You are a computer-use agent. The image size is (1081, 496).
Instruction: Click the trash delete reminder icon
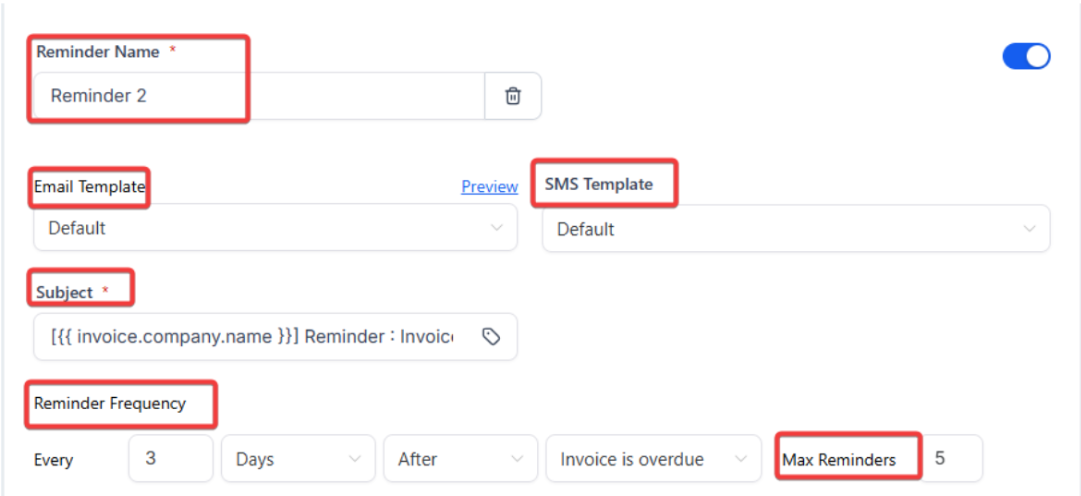point(513,96)
